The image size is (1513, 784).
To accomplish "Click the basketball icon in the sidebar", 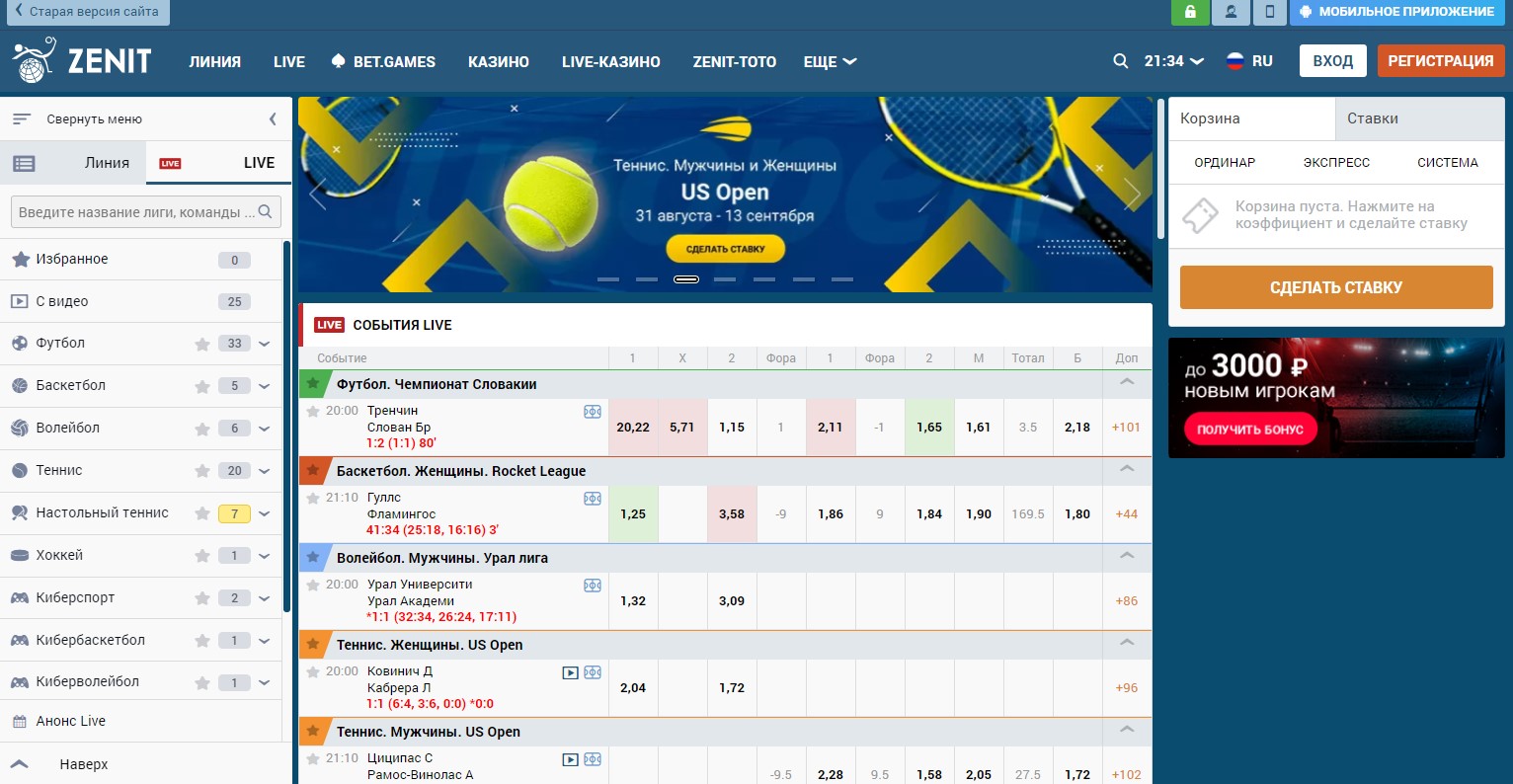I will click(x=20, y=386).
